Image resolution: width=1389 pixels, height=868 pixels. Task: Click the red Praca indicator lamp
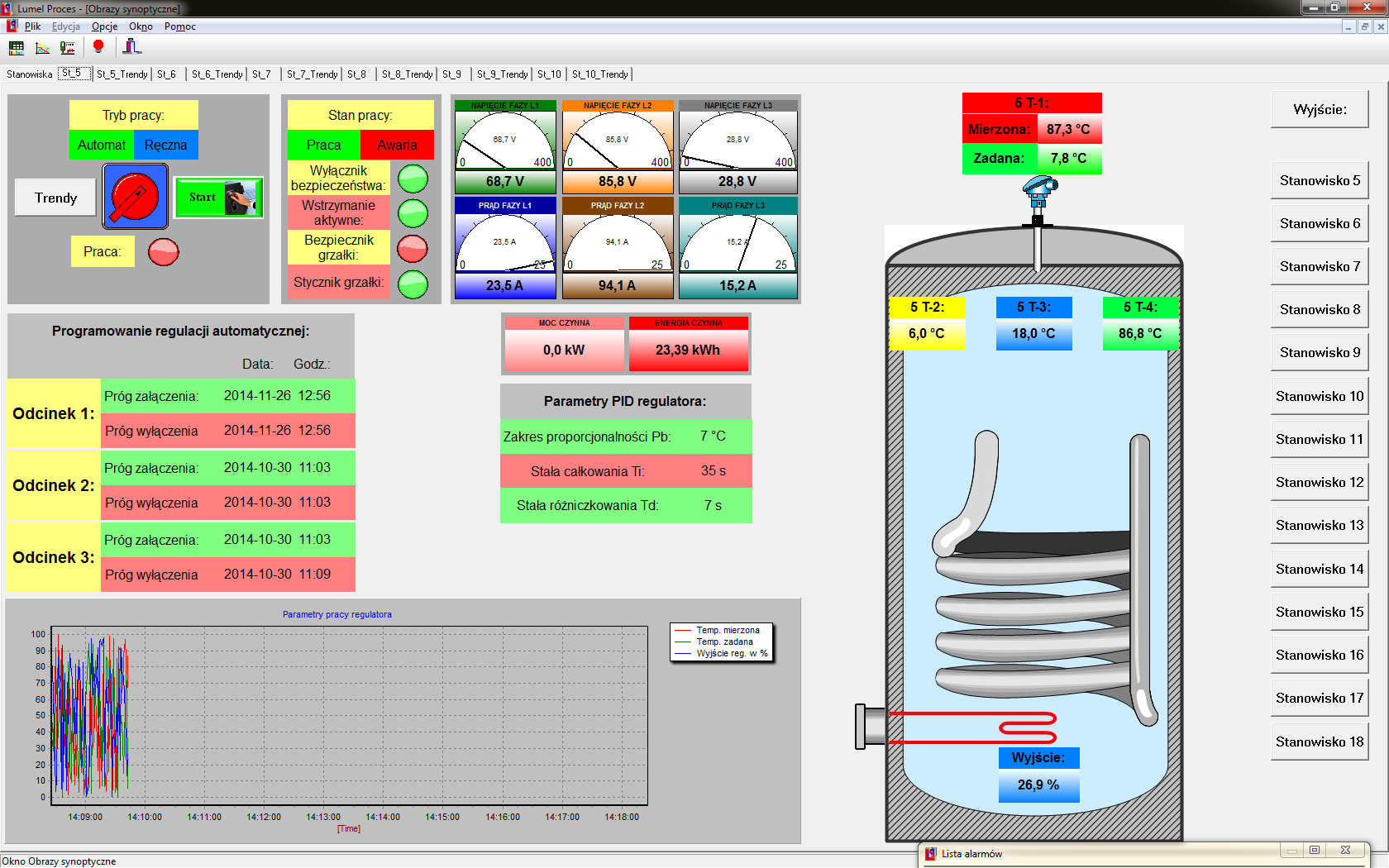click(x=163, y=251)
